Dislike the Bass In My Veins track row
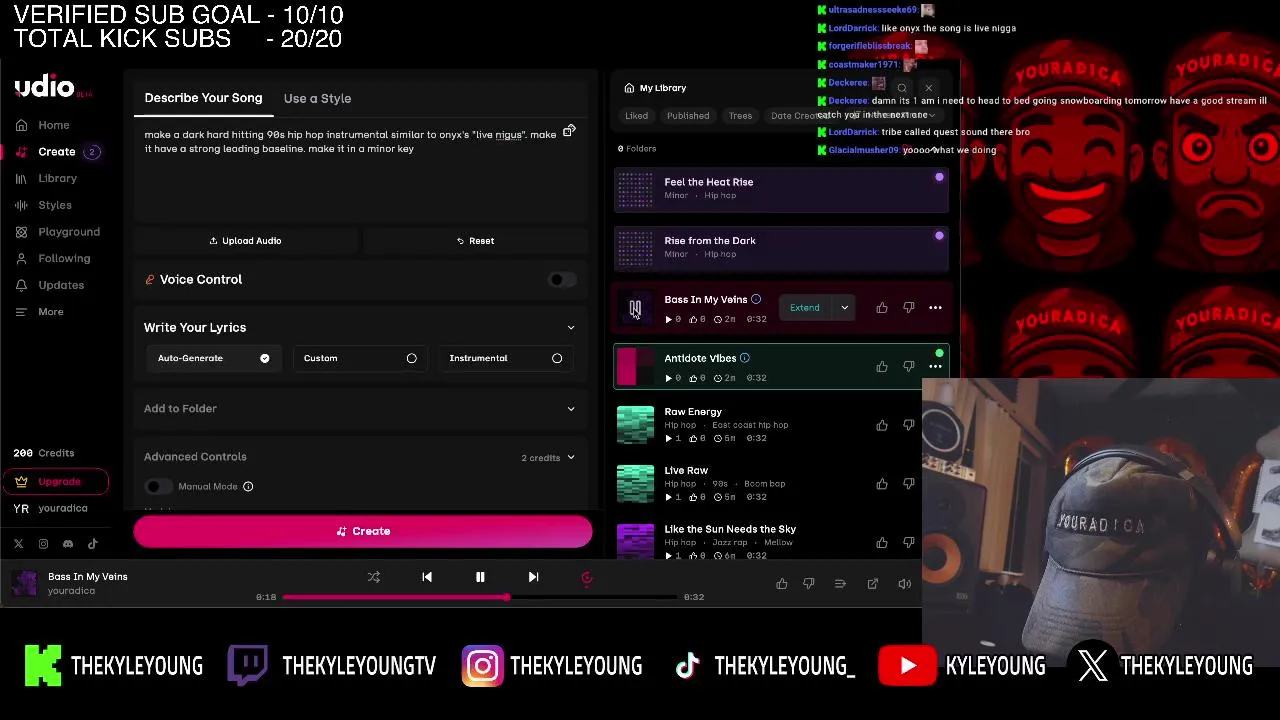The image size is (1280, 720). click(909, 308)
